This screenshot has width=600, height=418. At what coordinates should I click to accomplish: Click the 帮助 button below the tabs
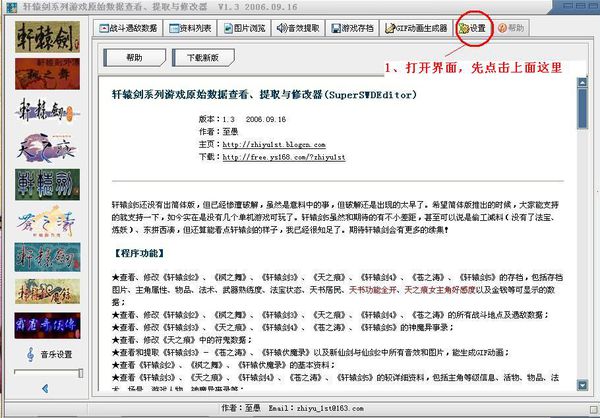[x=135, y=58]
